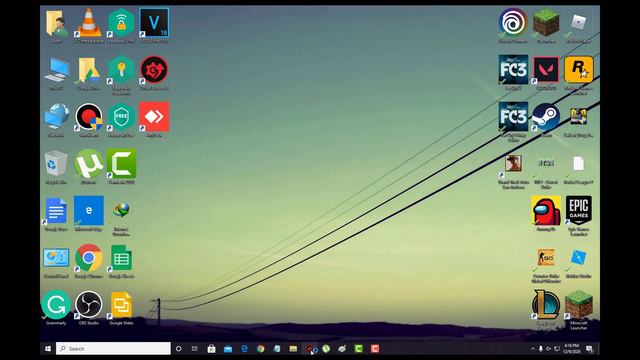The height and width of the screenshot is (360, 640).
Task: Switch to Bandicam on the taskbar
Action: coord(310,349)
